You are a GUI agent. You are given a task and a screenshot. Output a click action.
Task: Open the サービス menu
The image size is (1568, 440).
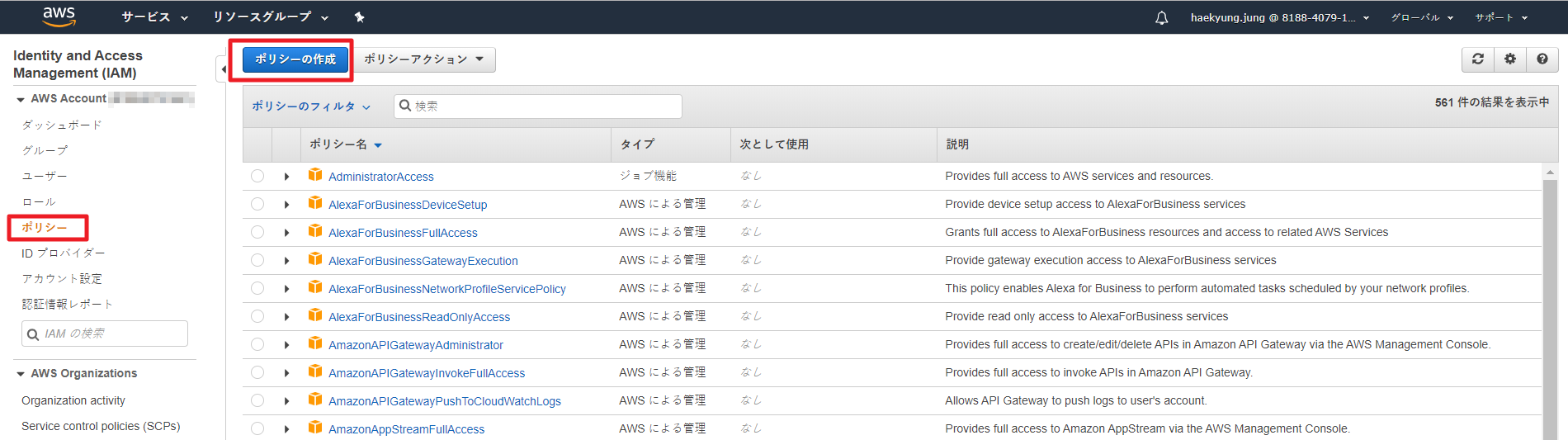tap(154, 17)
